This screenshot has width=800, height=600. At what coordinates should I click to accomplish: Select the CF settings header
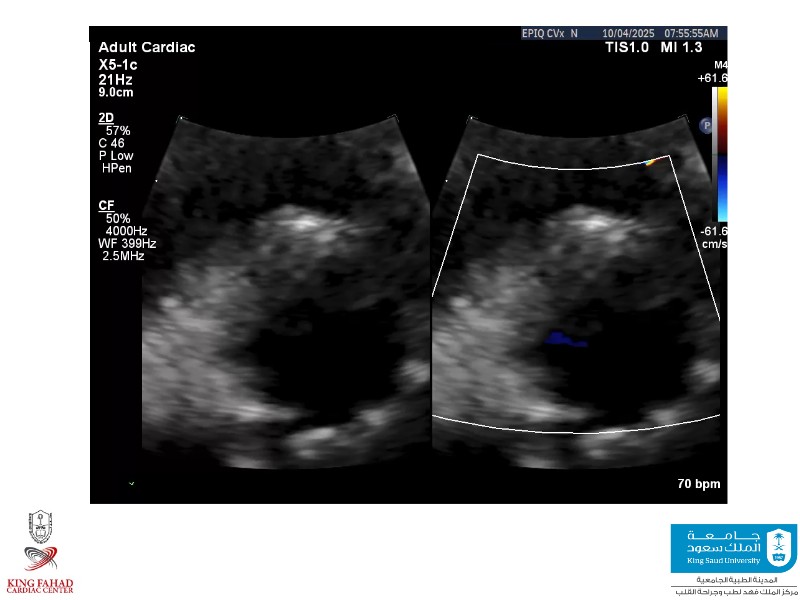pyautogui.click(x=106, y=205)
